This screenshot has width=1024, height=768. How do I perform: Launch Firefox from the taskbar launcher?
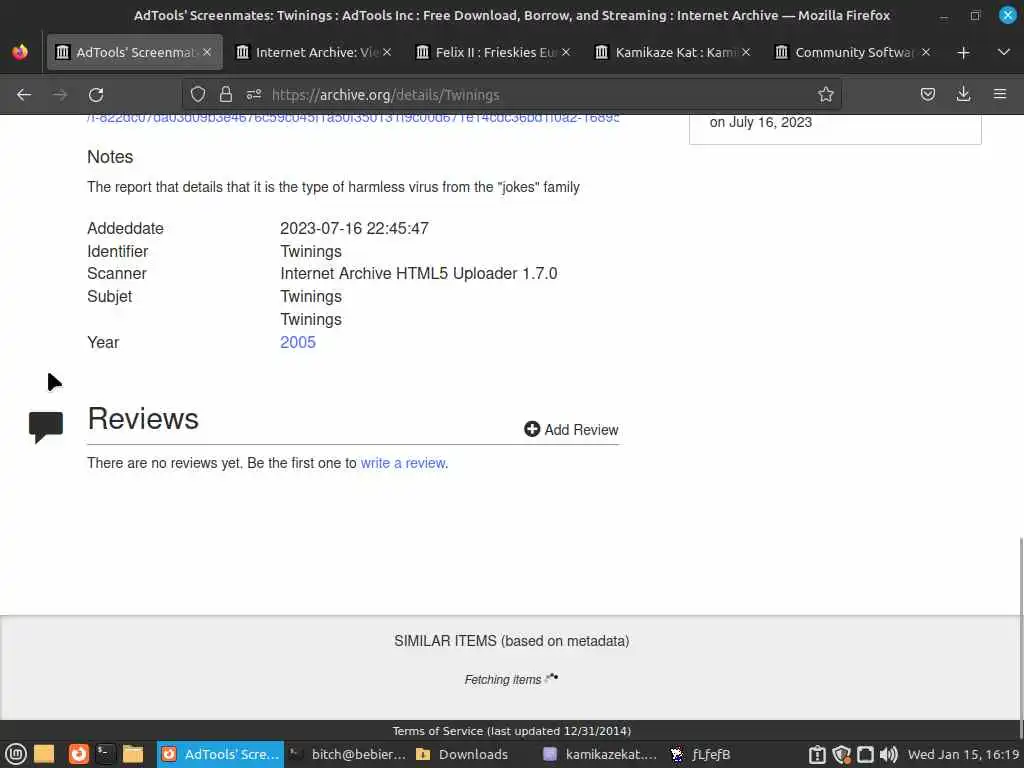[78, 754]
